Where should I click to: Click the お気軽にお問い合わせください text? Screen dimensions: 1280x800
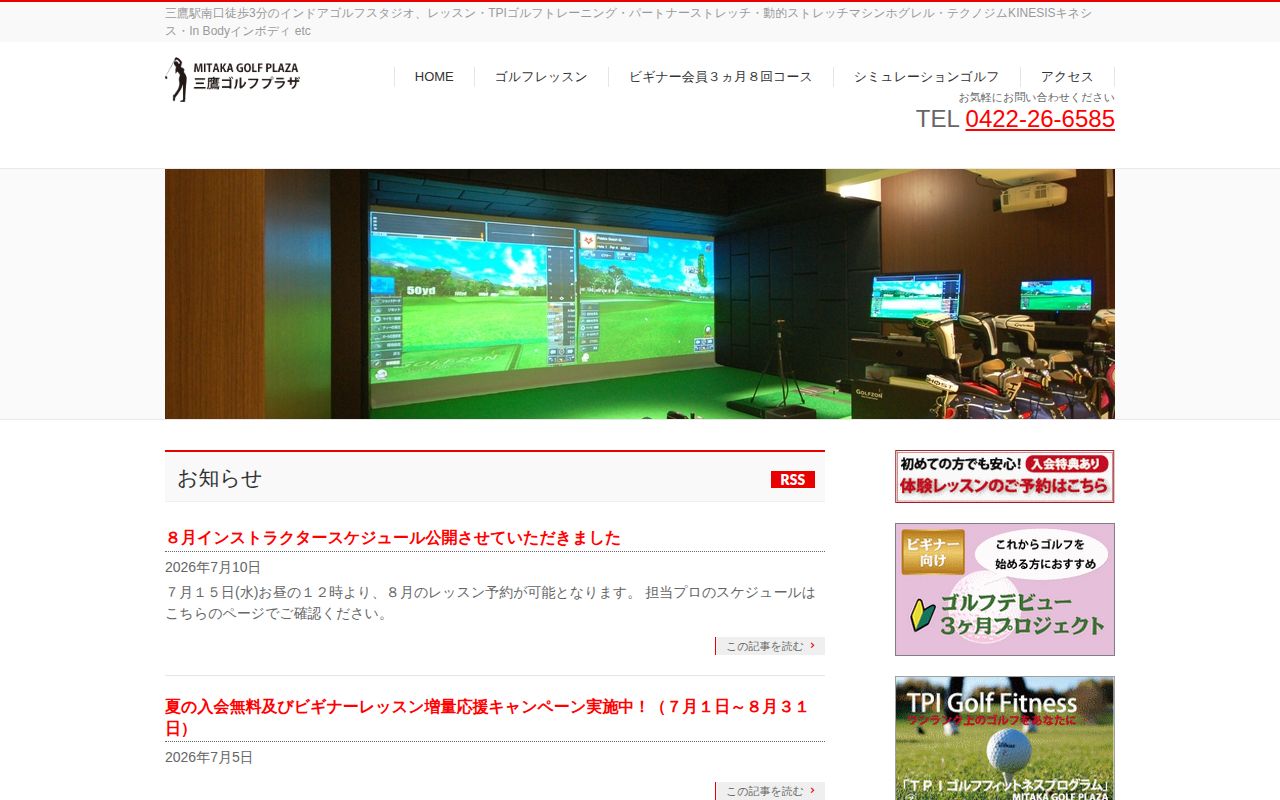coord(1036,97)
